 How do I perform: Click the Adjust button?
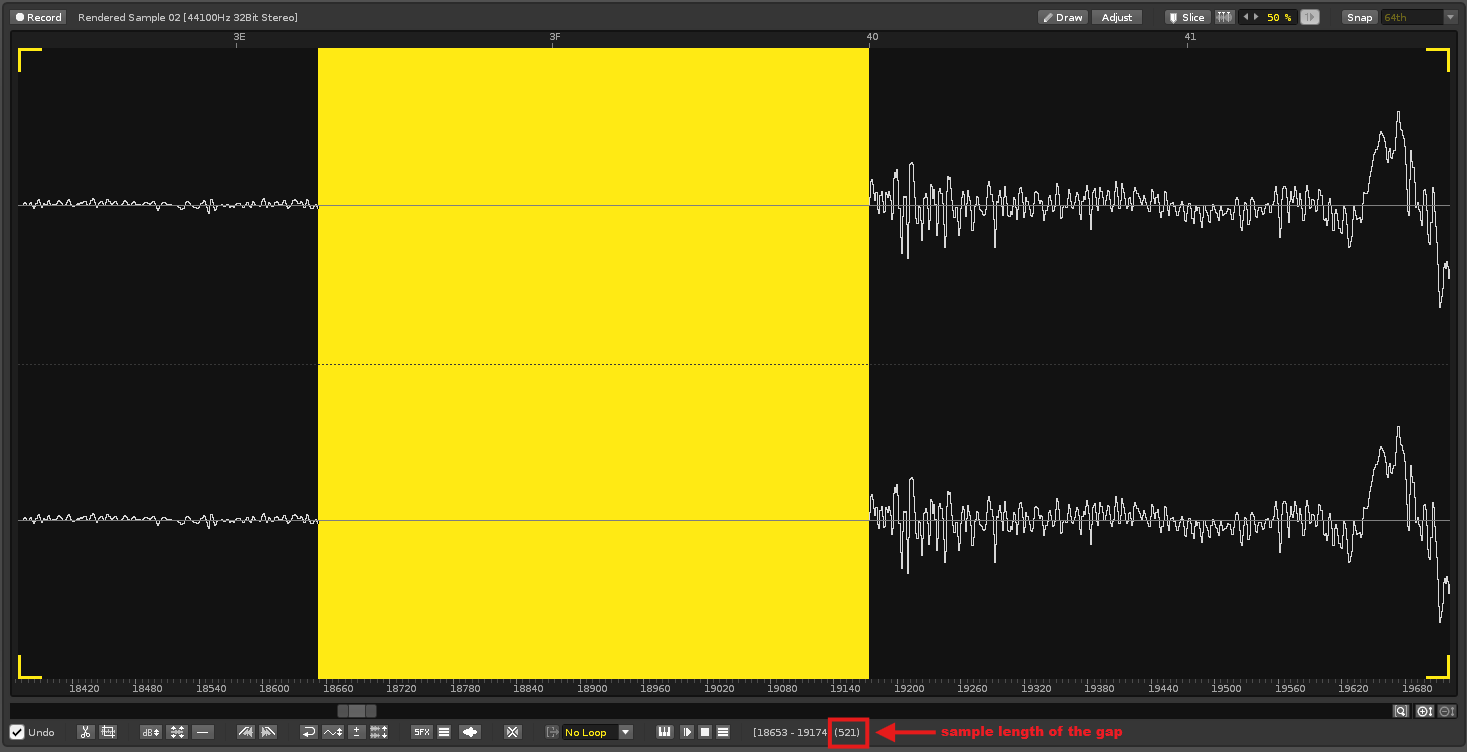coord(1117,17)
